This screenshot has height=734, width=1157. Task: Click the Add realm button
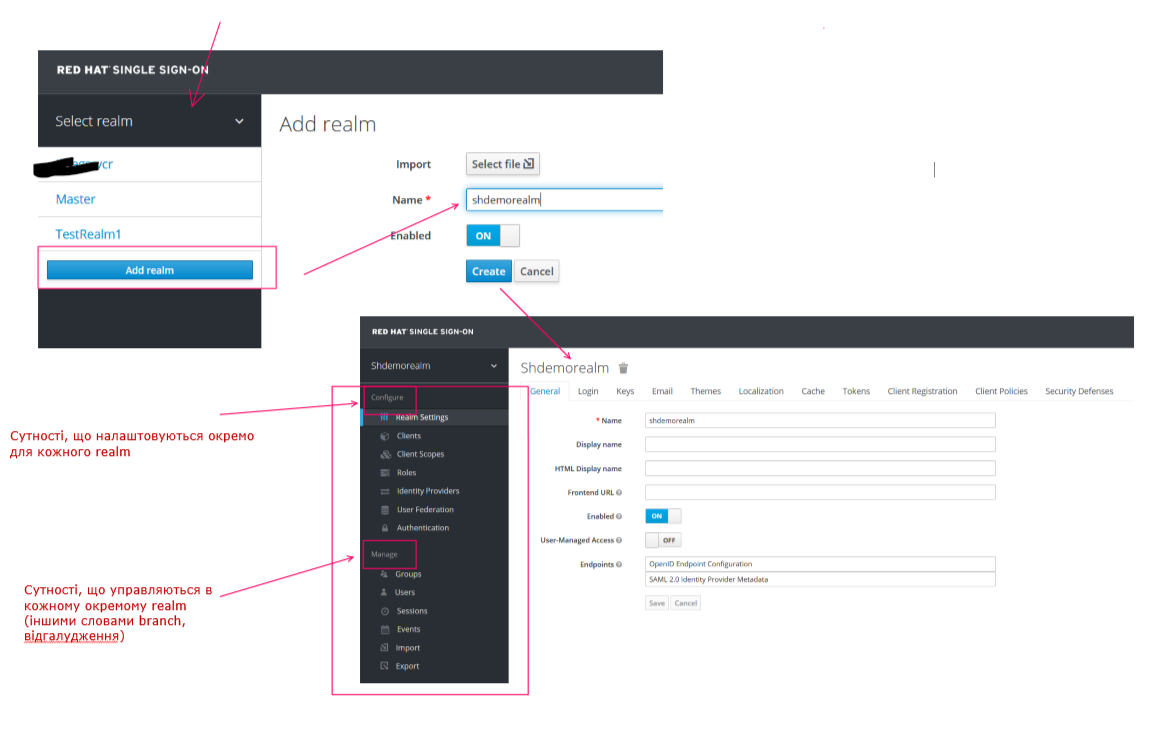[150, 270]
